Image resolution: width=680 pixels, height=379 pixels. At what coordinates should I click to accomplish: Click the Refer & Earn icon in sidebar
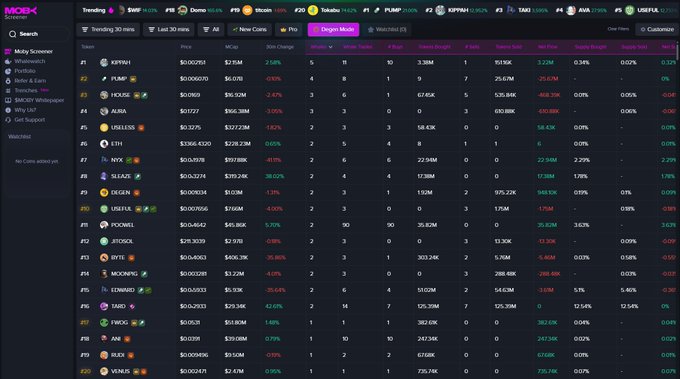8,81
